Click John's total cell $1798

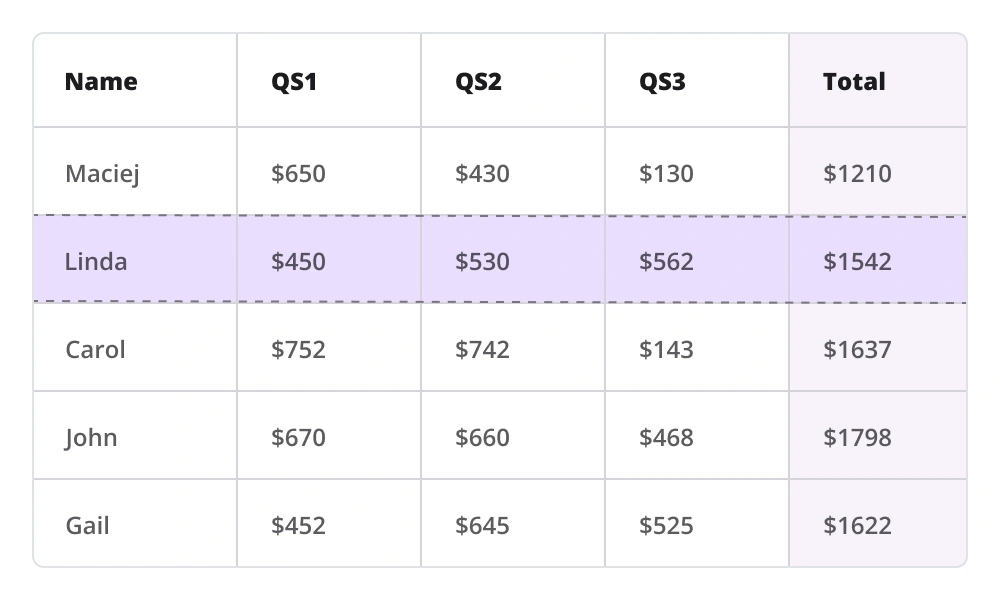(x=857, y=438)
